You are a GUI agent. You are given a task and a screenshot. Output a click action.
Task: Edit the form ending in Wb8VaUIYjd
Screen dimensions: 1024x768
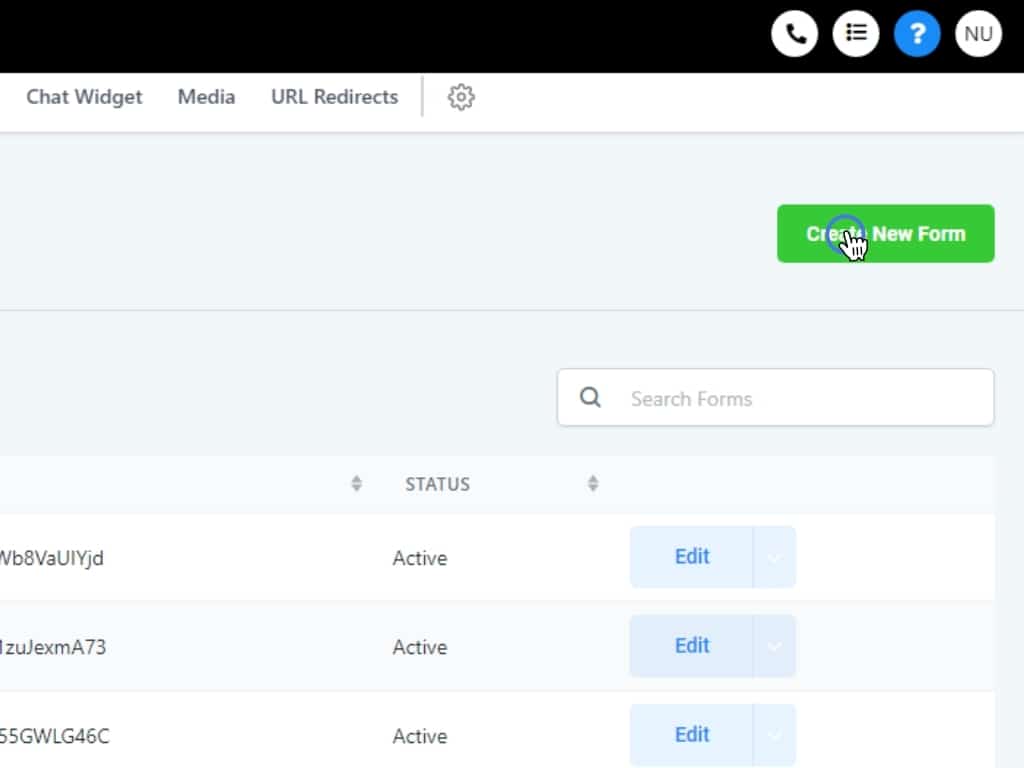click(x=691, y=557)
